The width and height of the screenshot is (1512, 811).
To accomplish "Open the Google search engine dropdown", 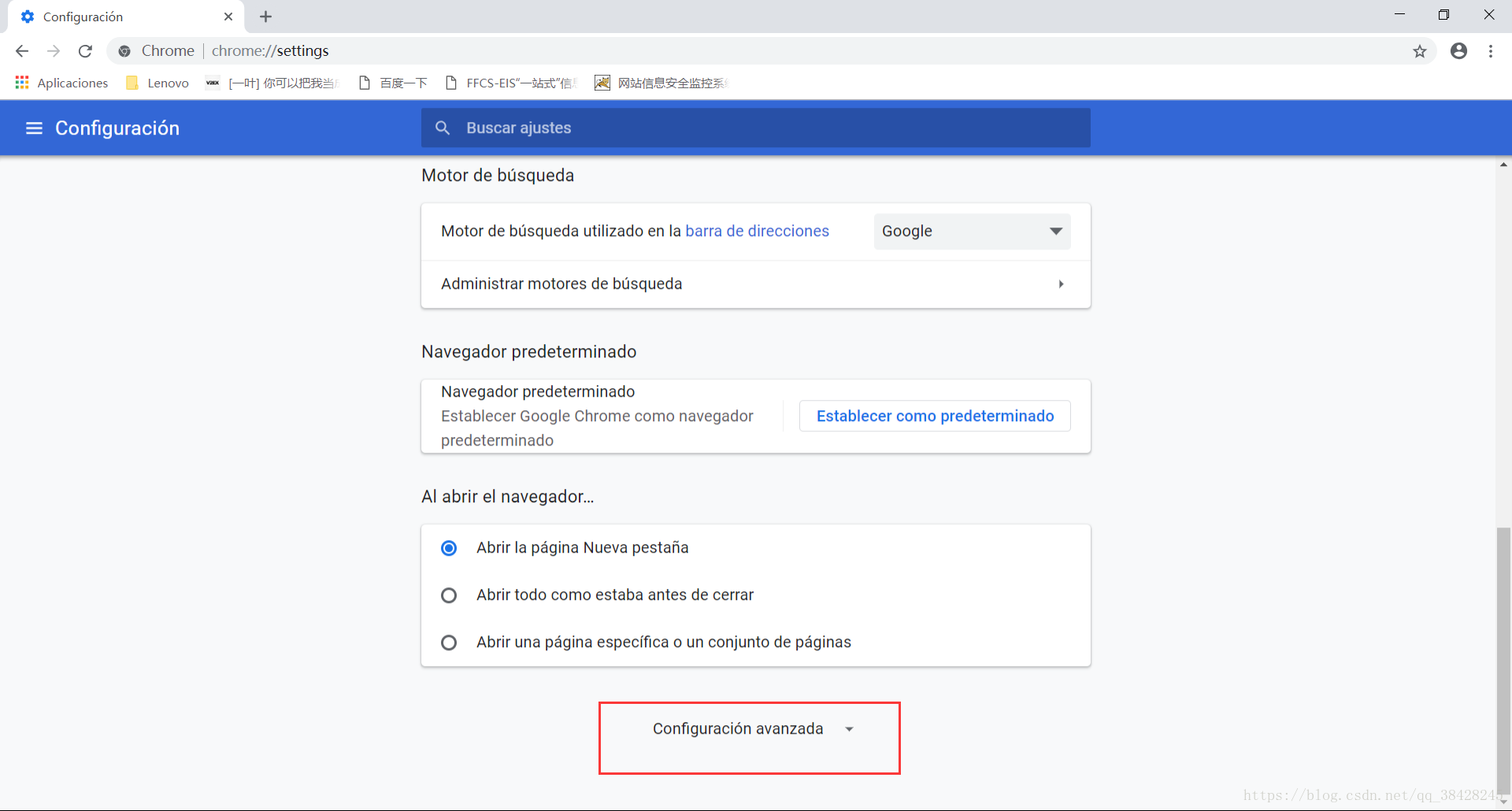I will 972,231.
